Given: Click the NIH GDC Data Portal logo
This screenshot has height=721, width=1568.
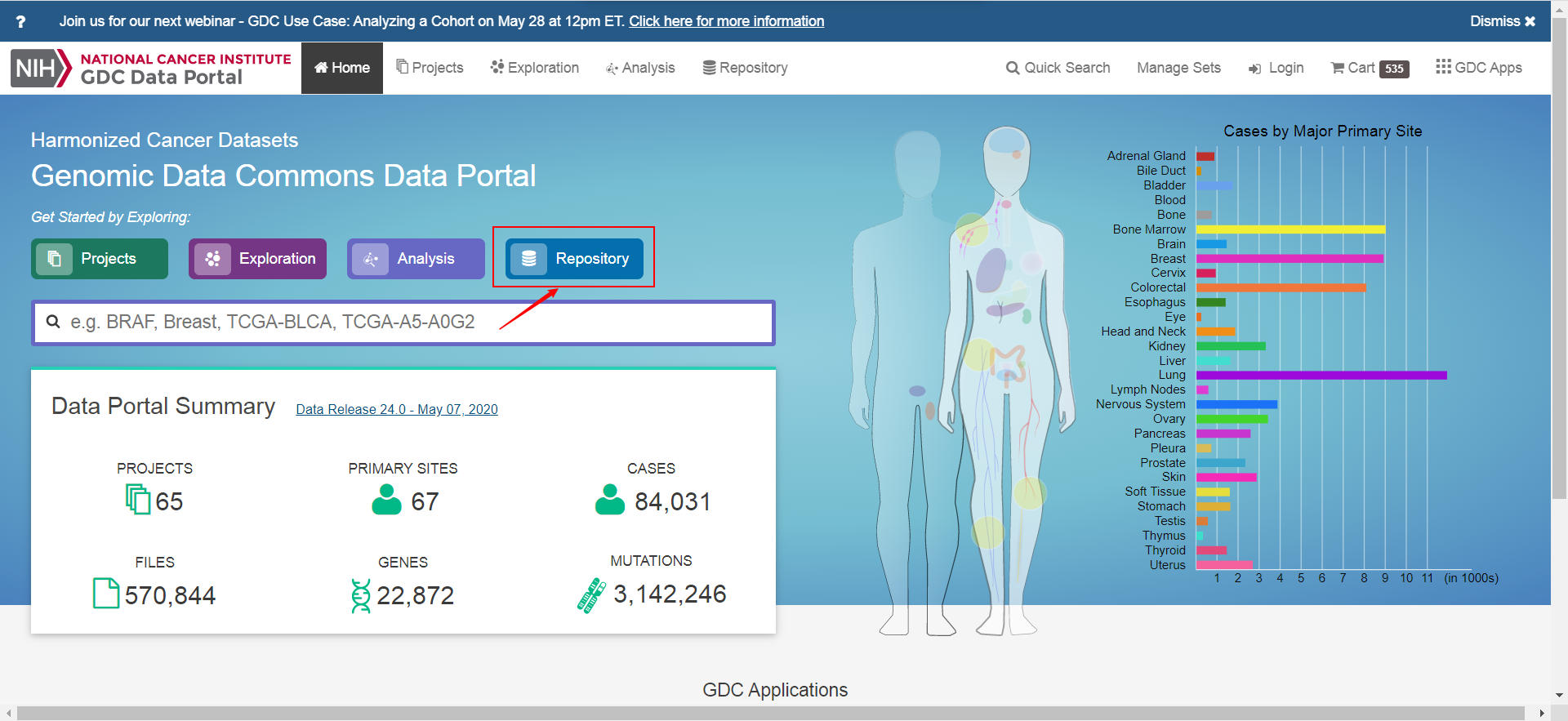Looking at the screenshot, I should [151, 69].
